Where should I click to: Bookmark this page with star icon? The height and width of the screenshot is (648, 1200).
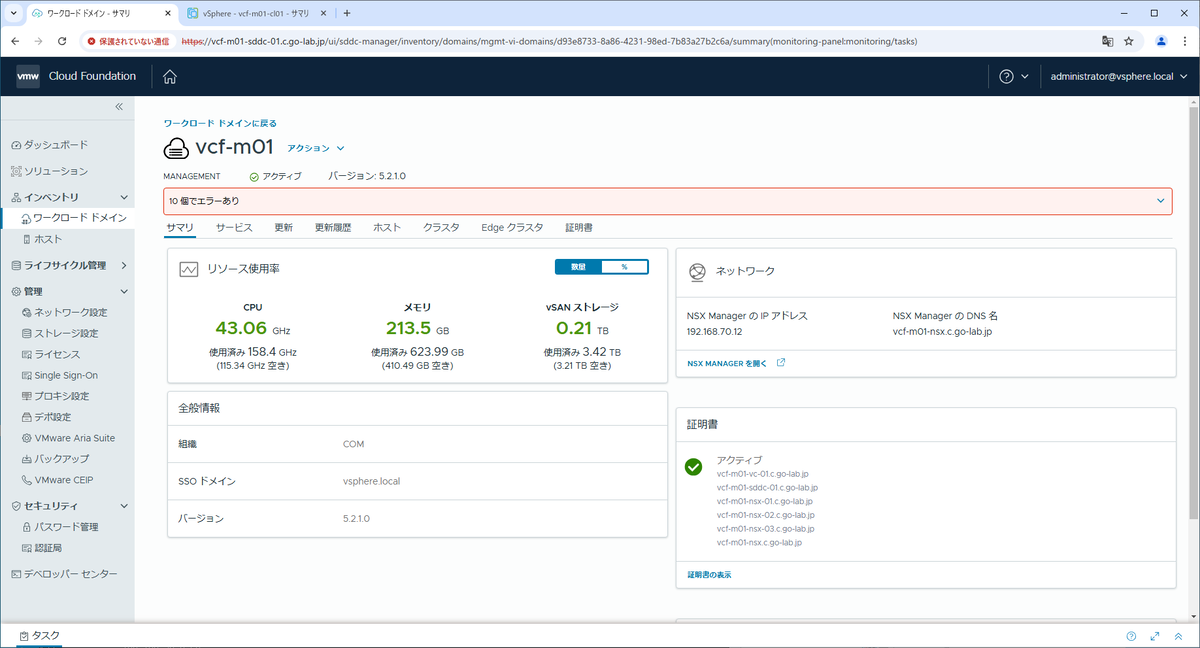(x=1129, y=41)
